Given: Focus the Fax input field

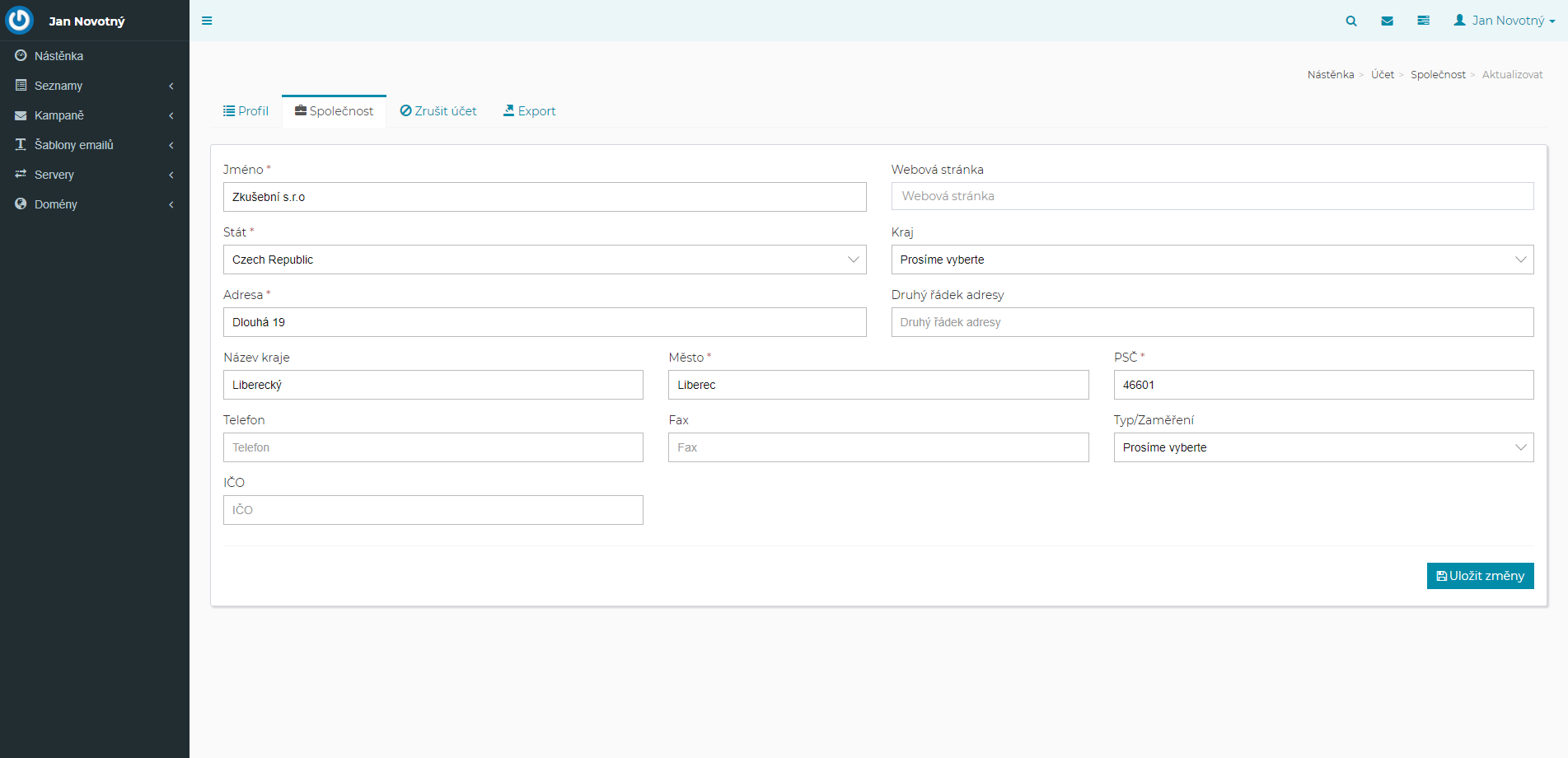Looking at the screenshot, I should click(878, 447).
